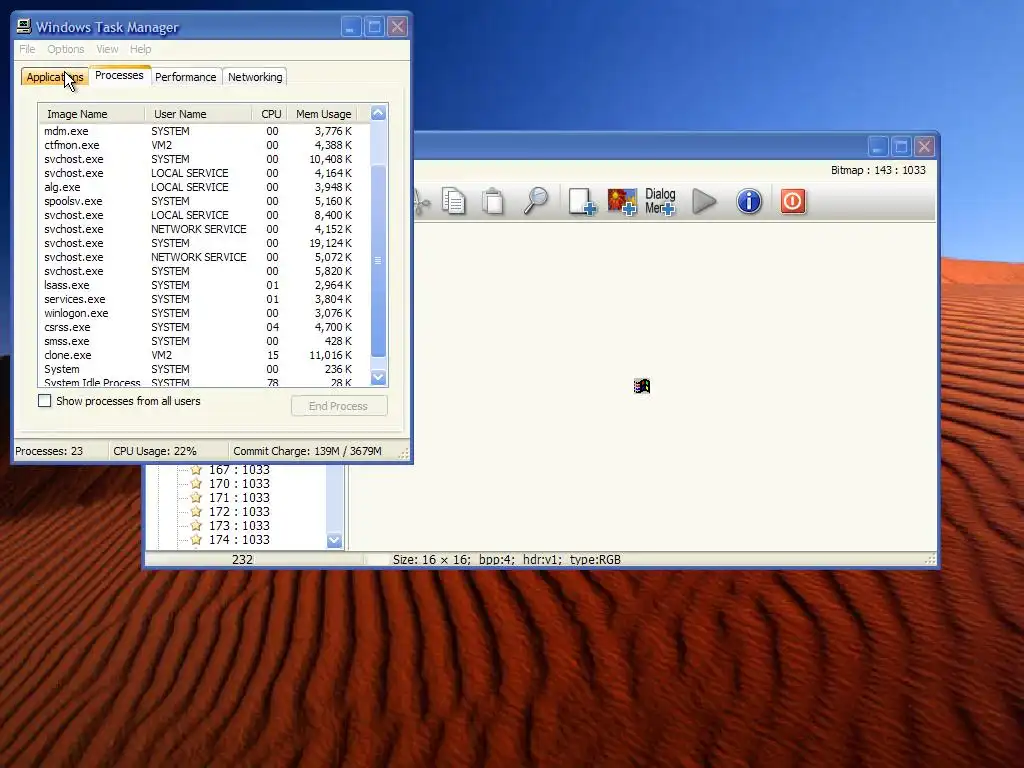Viewport: 1024px width, 768px height.
Task: Click the Commit Charge status text
Action: pyautogui.click(x=308, y=451)
